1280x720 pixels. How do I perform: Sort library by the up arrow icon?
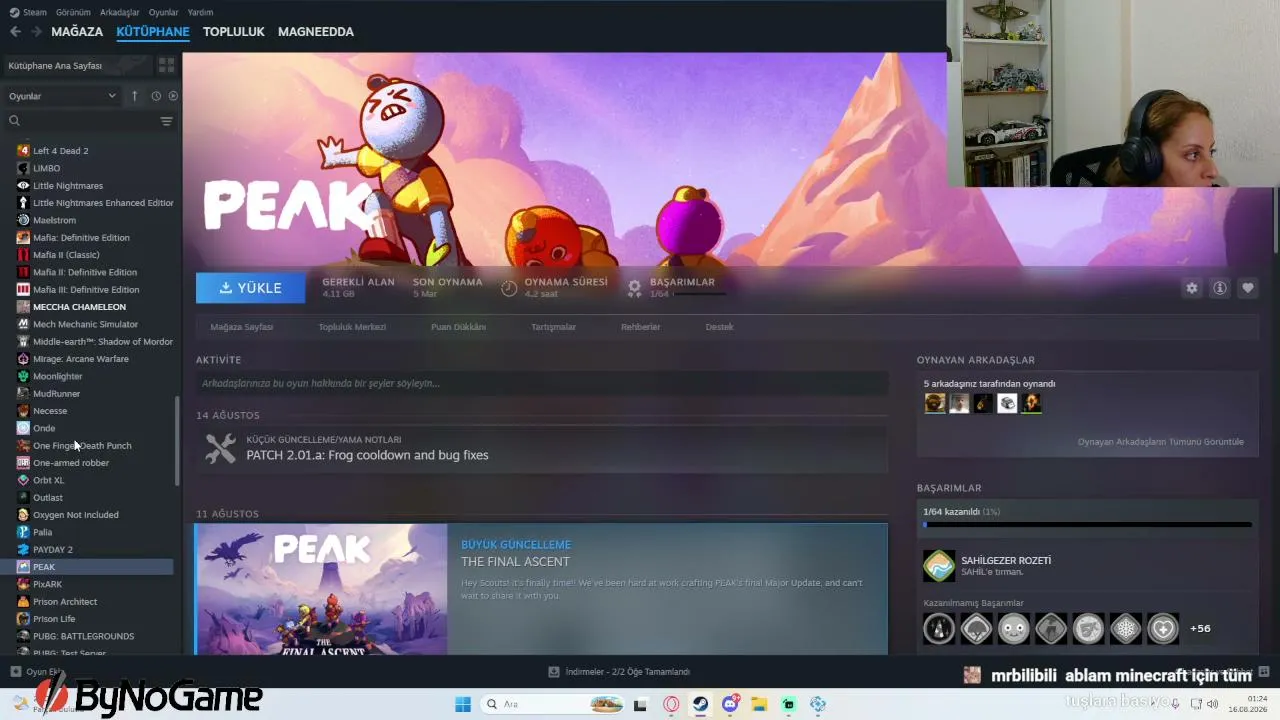(x=134, y=96)
